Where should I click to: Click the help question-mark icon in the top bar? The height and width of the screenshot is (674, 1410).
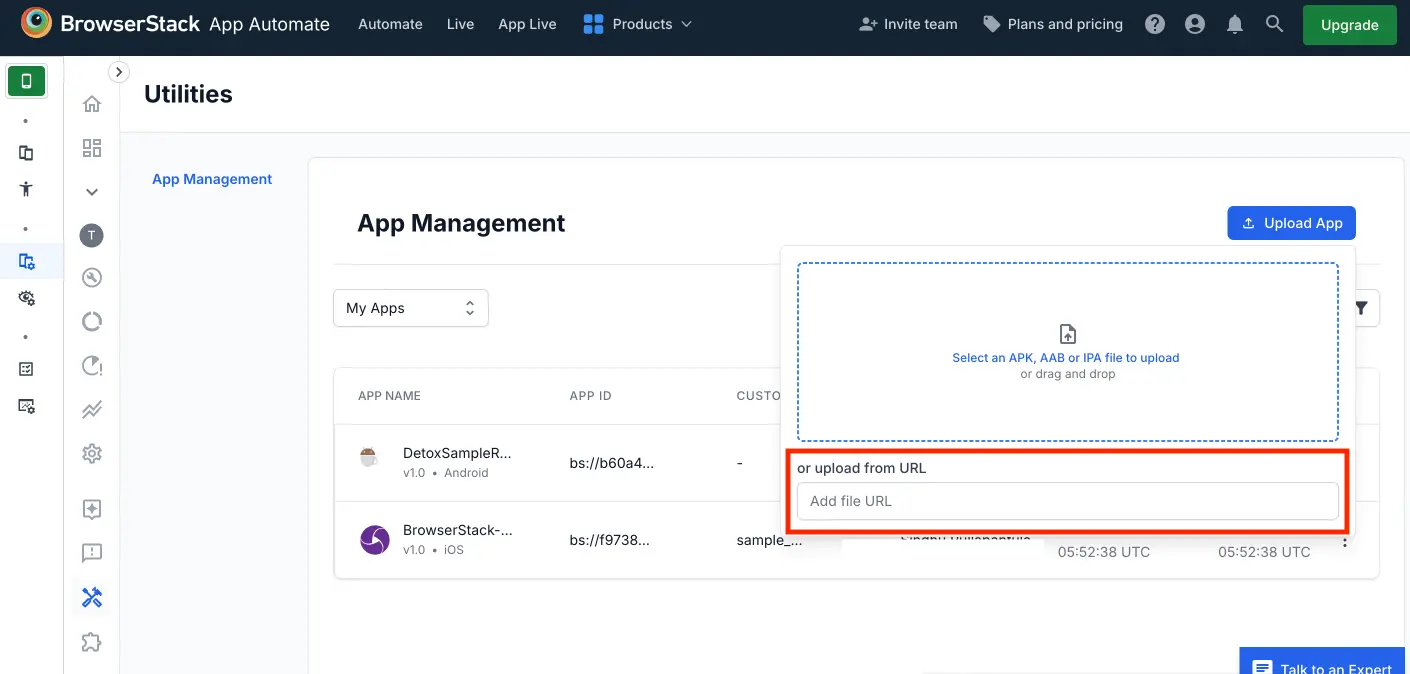(1154, 23)
